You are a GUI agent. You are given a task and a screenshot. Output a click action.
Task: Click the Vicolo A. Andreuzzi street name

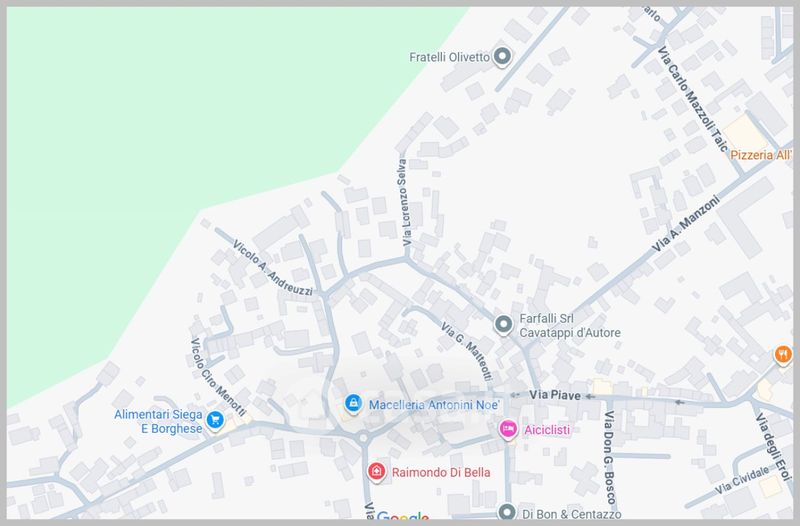pyautogui.click(x=271, y=267)
